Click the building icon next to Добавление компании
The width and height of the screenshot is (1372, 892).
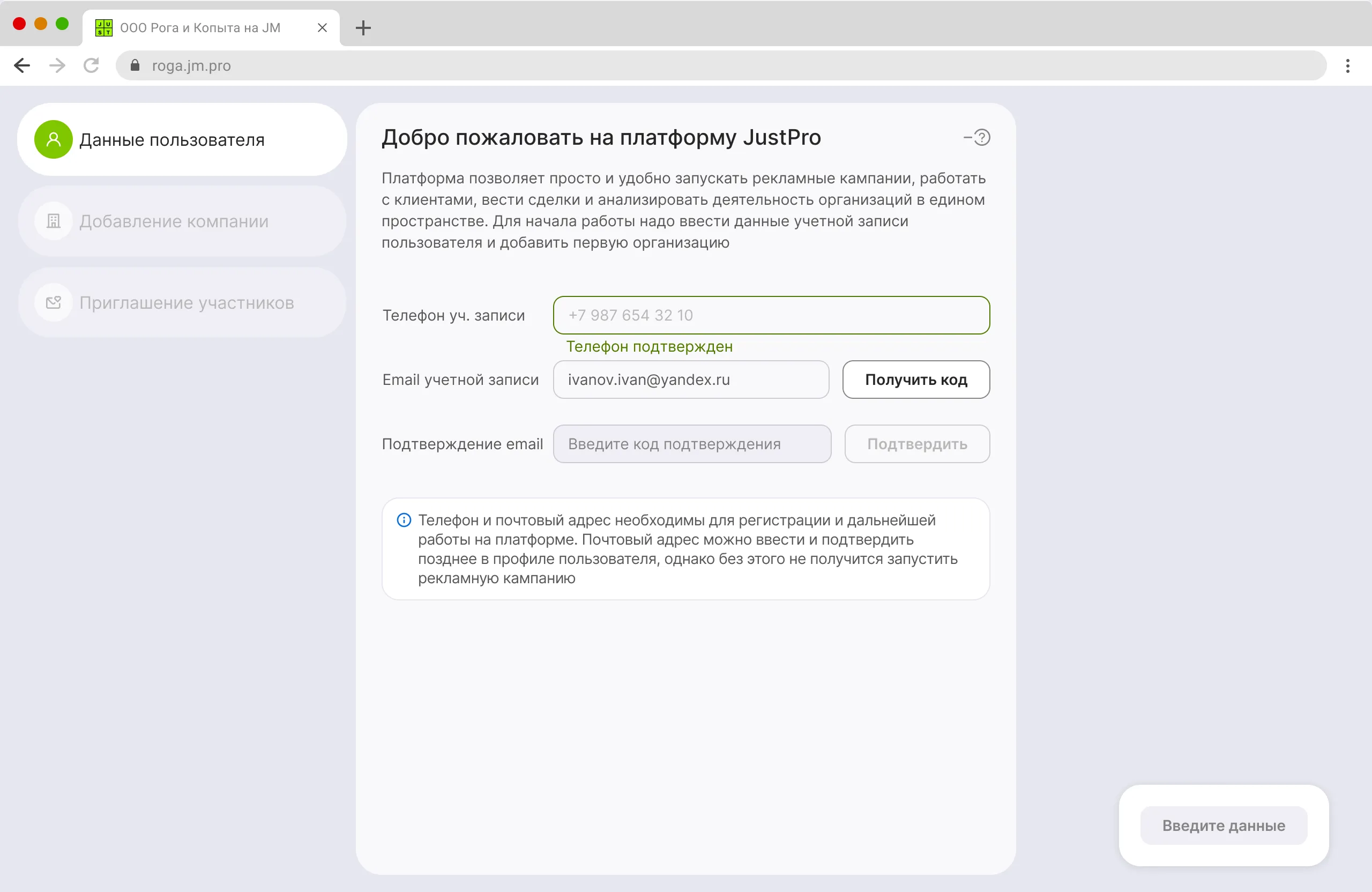click(x=53, y=221)
